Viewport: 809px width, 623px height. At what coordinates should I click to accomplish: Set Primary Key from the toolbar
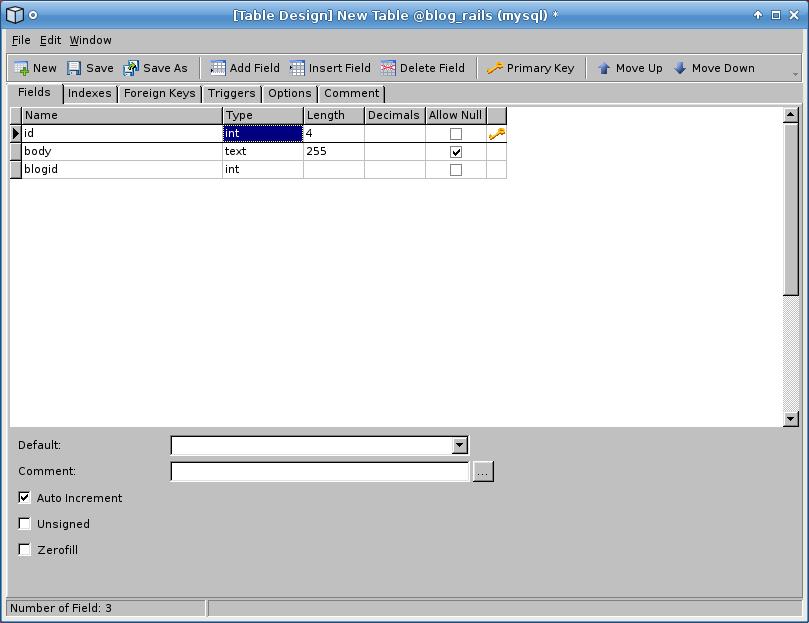(x=530, y=68)
